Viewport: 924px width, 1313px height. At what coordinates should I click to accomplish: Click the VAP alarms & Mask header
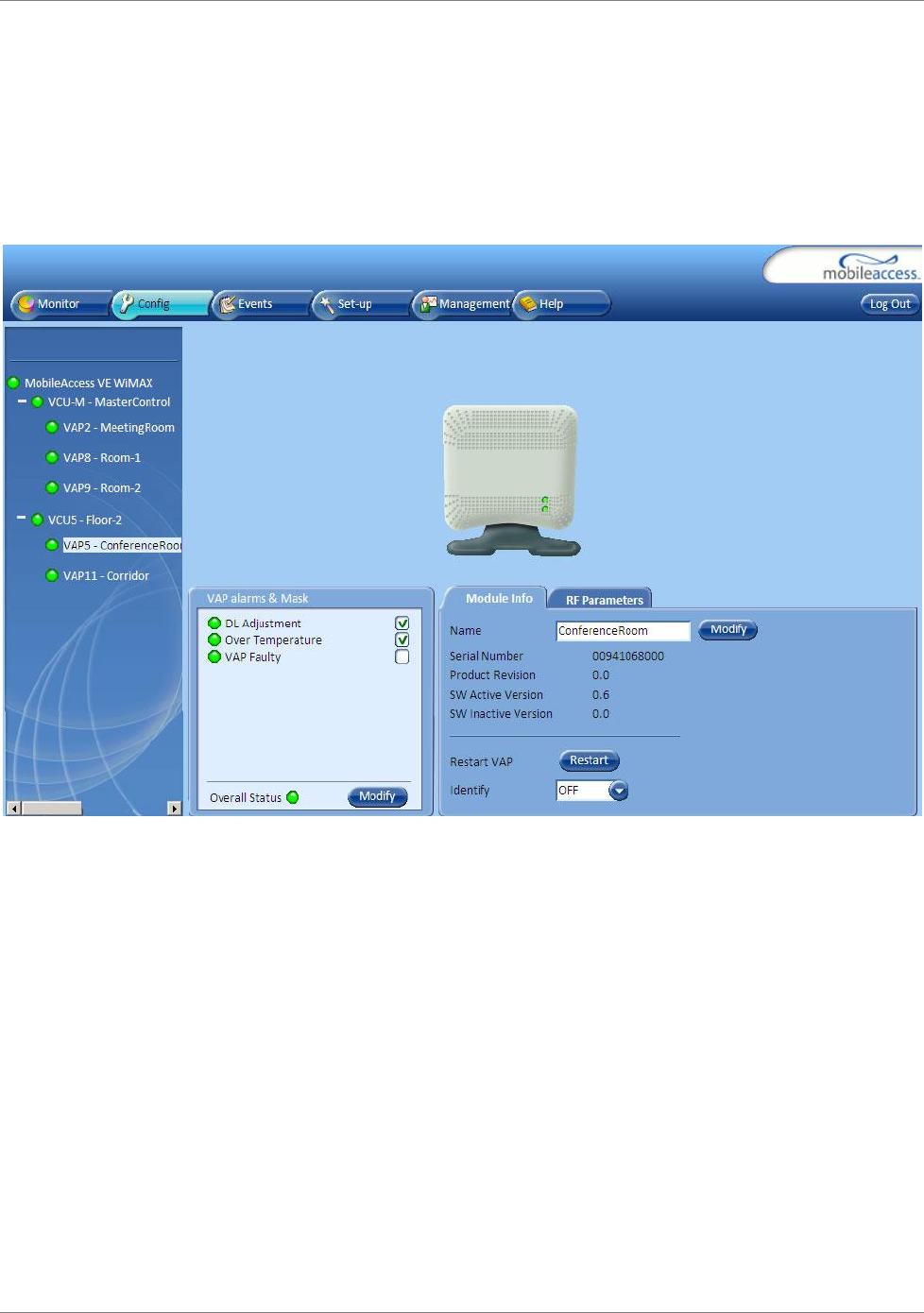pyautogui.click(x=258, y=599)
